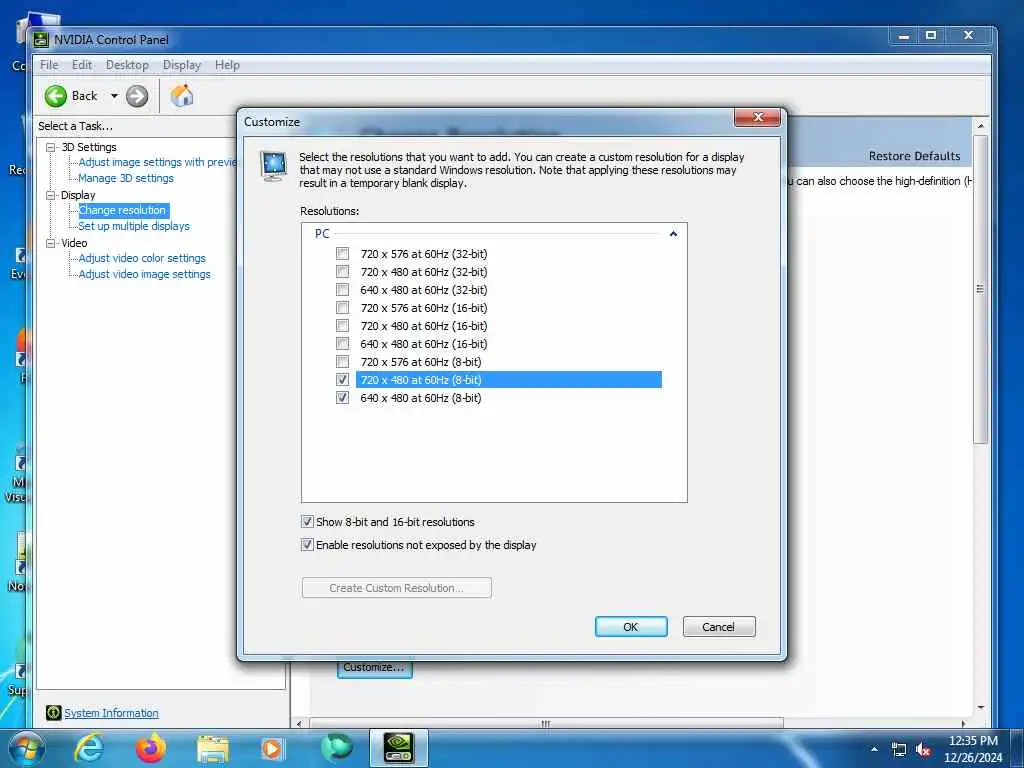The image size is (1024, 768).
Task: Click the green globe taskbar icon
Action: click(x=337, y=748)
